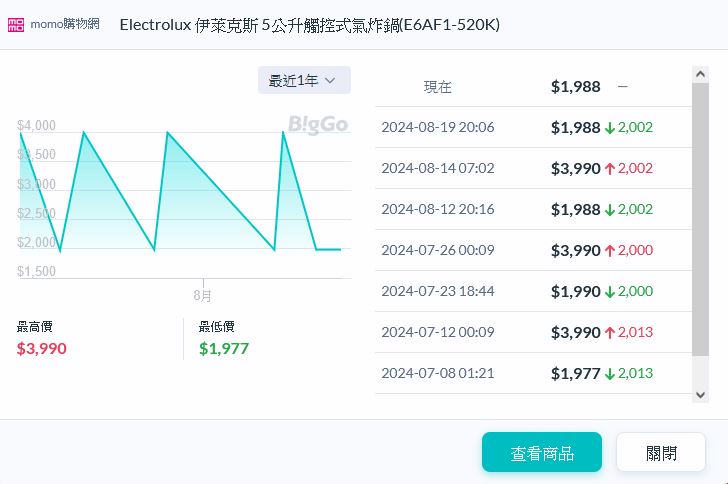Click the Electrolux product title text
This screenshot has height=484, width=728.
pos(310,24)
